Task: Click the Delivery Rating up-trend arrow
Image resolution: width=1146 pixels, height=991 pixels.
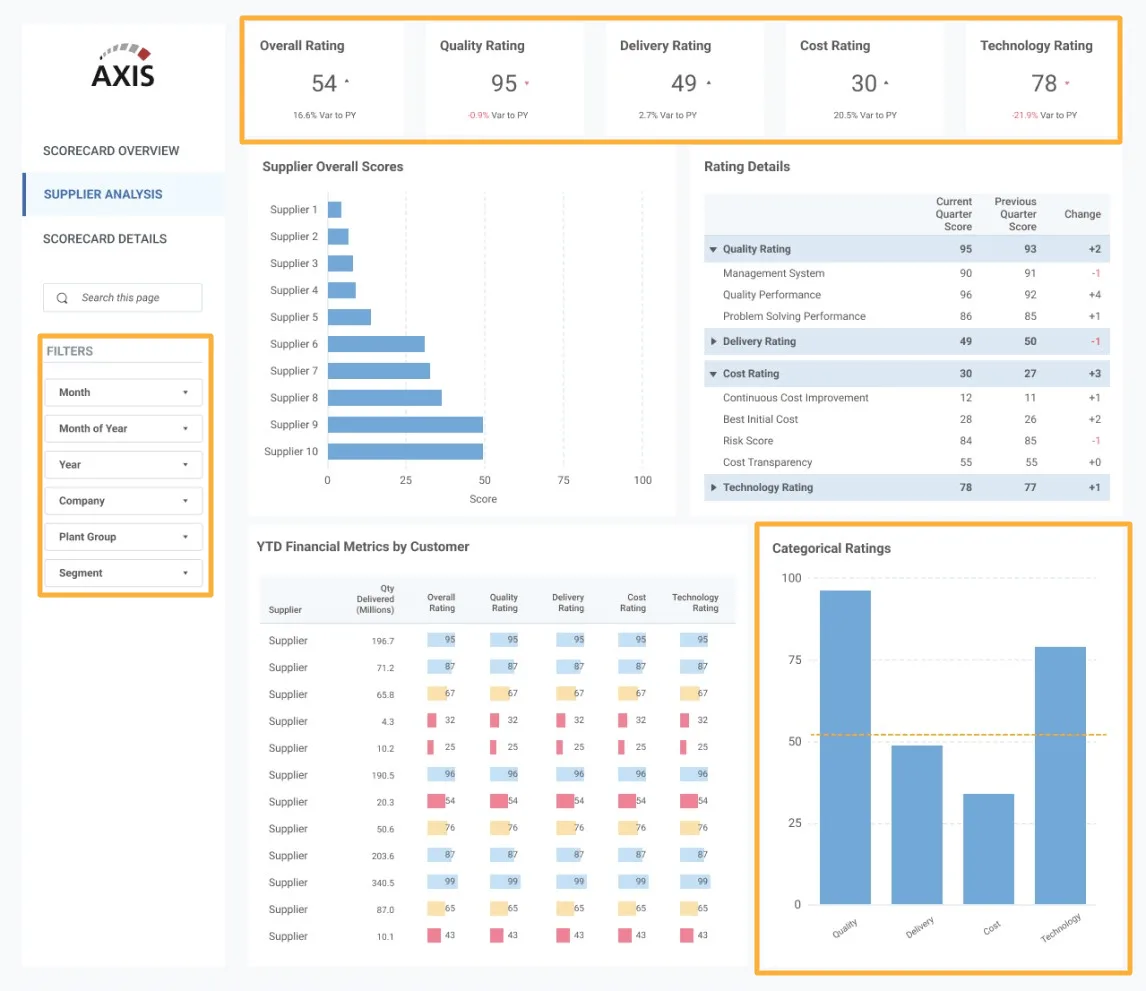Action: (x=708, y=83)
